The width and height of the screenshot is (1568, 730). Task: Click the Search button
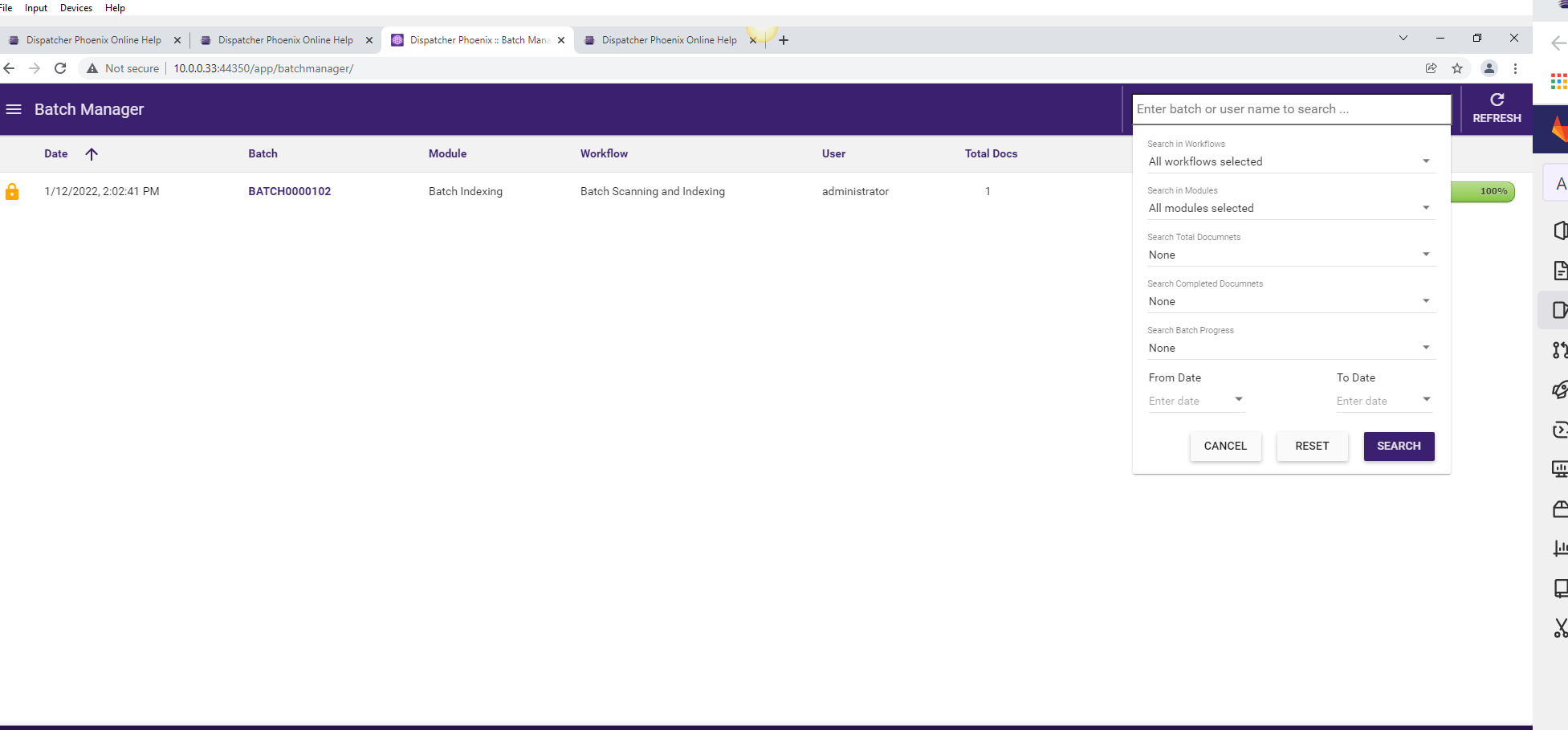pyautogui.click(x=1399, y=447)
